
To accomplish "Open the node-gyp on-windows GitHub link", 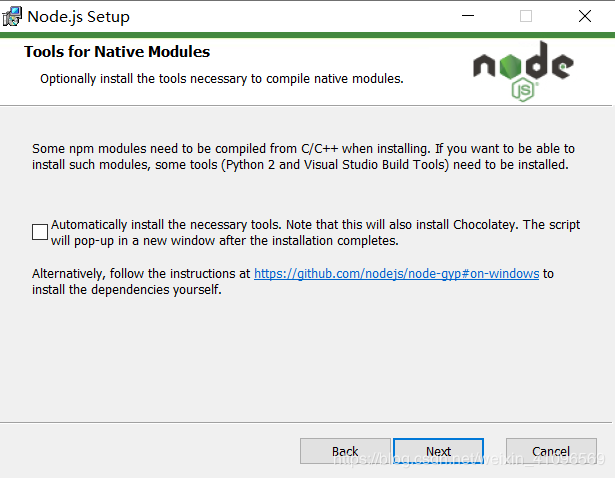I will 397,273.
